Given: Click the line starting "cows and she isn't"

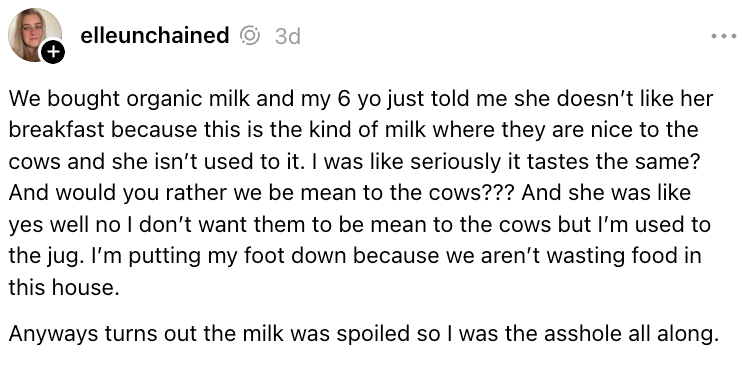Looking at the screenshot, I should click(354, 162).
